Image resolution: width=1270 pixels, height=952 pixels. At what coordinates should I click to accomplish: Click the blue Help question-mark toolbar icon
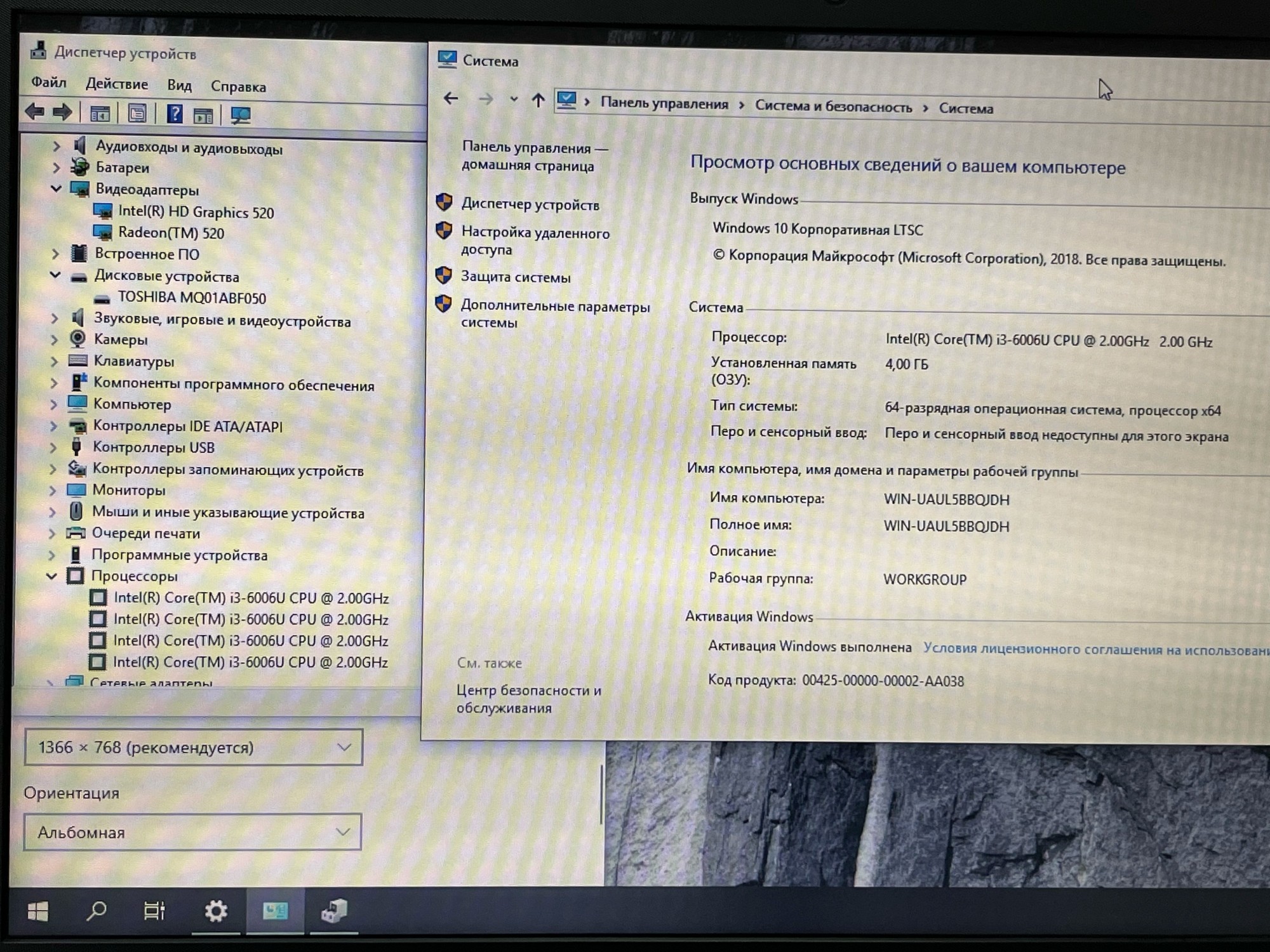coord(174,114)
